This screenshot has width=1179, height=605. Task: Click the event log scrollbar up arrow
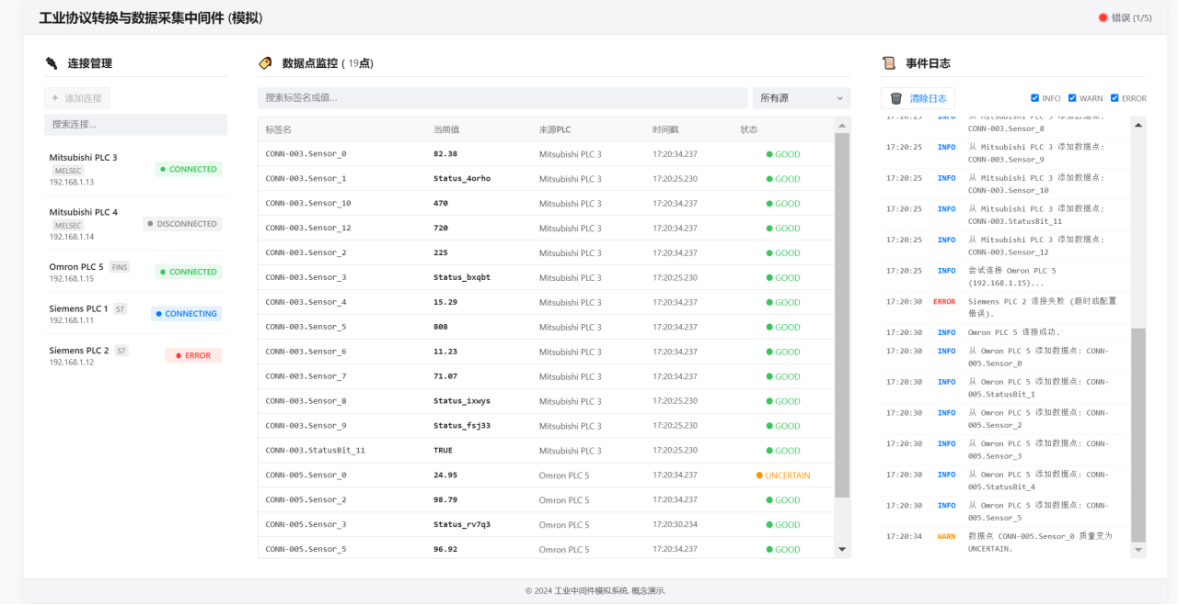click(x=1138, y=125)
